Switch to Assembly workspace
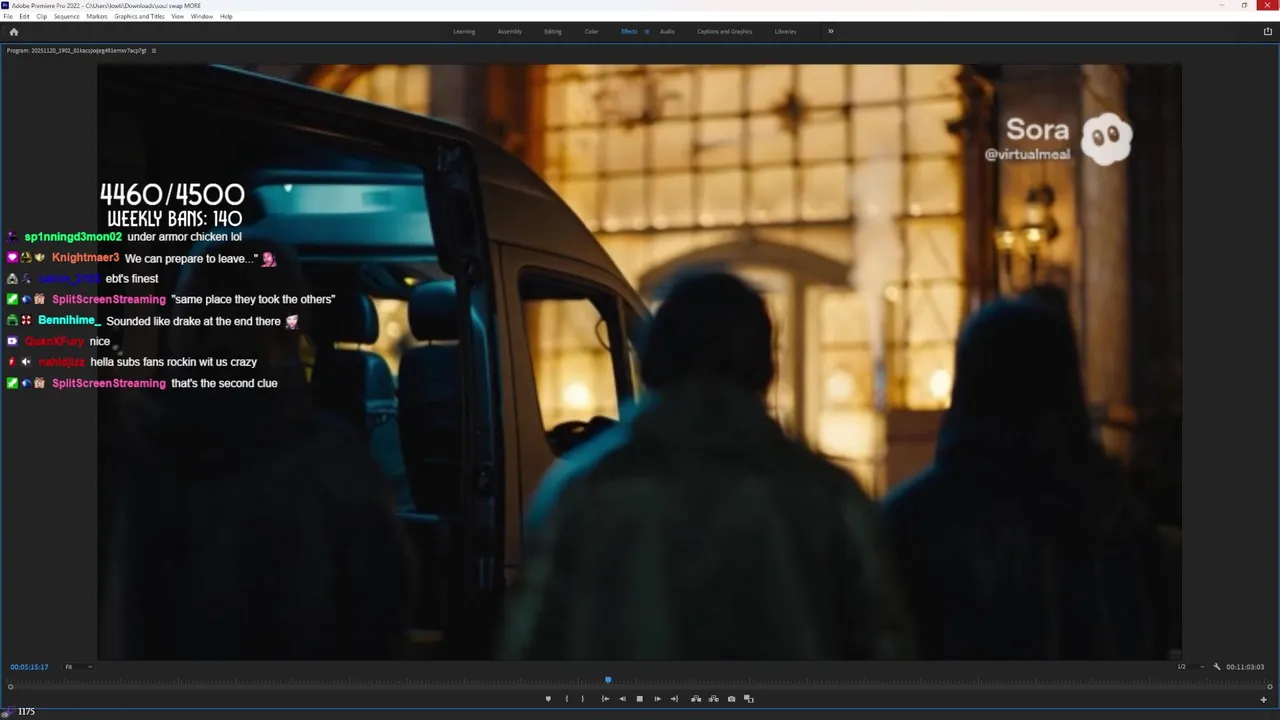 coord(510,31)
